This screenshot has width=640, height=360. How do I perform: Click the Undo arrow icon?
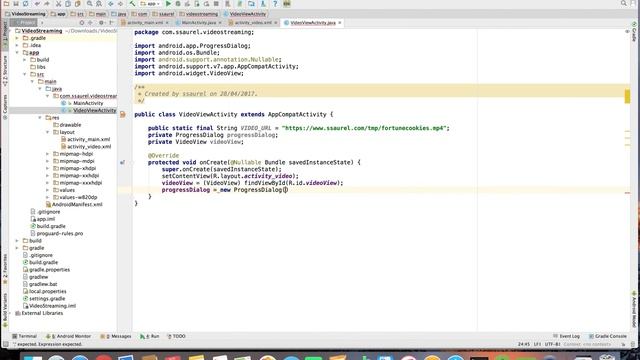[38, 4]
